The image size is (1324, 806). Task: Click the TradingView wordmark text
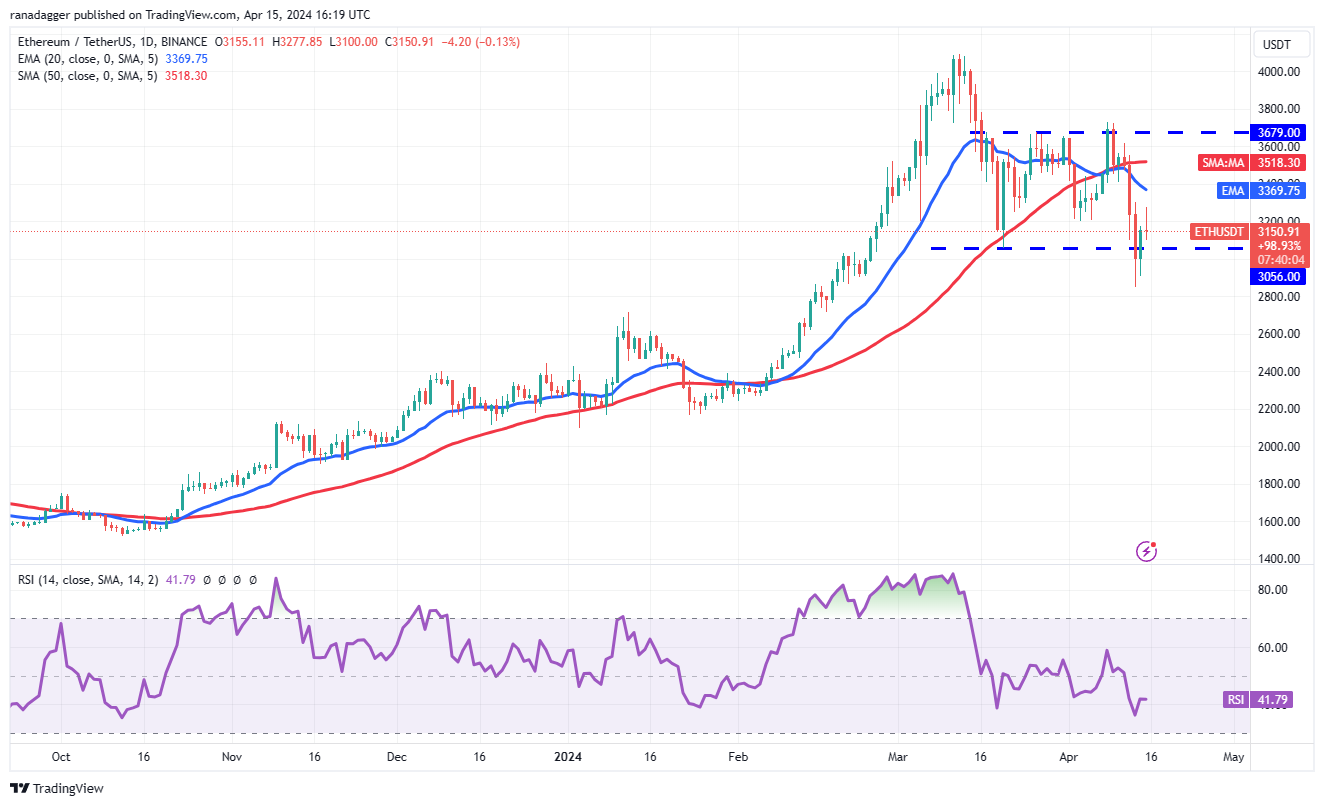68,789
